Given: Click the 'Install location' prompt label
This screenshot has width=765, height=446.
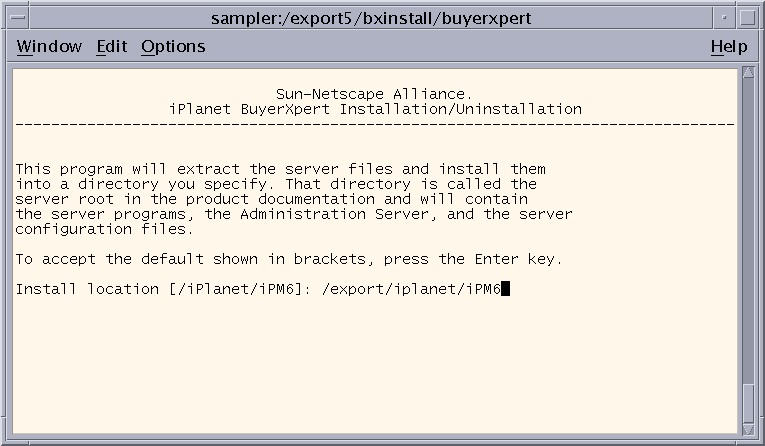Looking at the screenshot, I should [87, 289].
